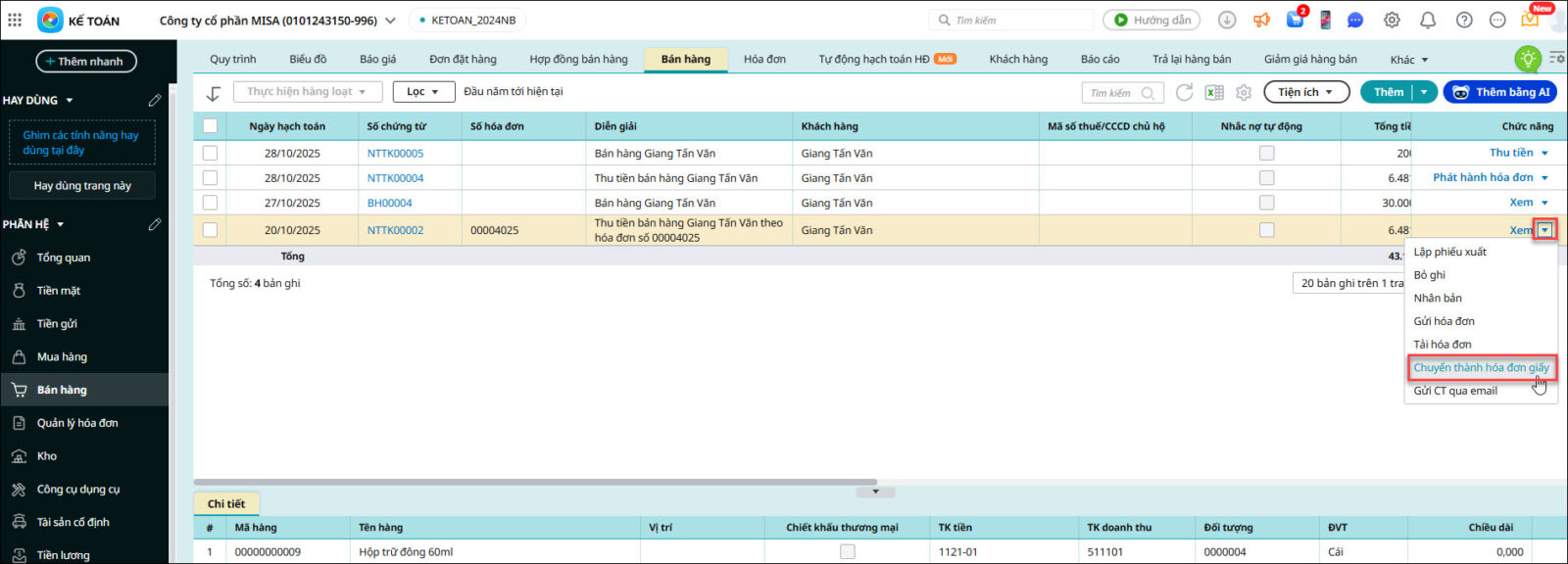
Task: Click the Excel export icon
Action: 1214,92
